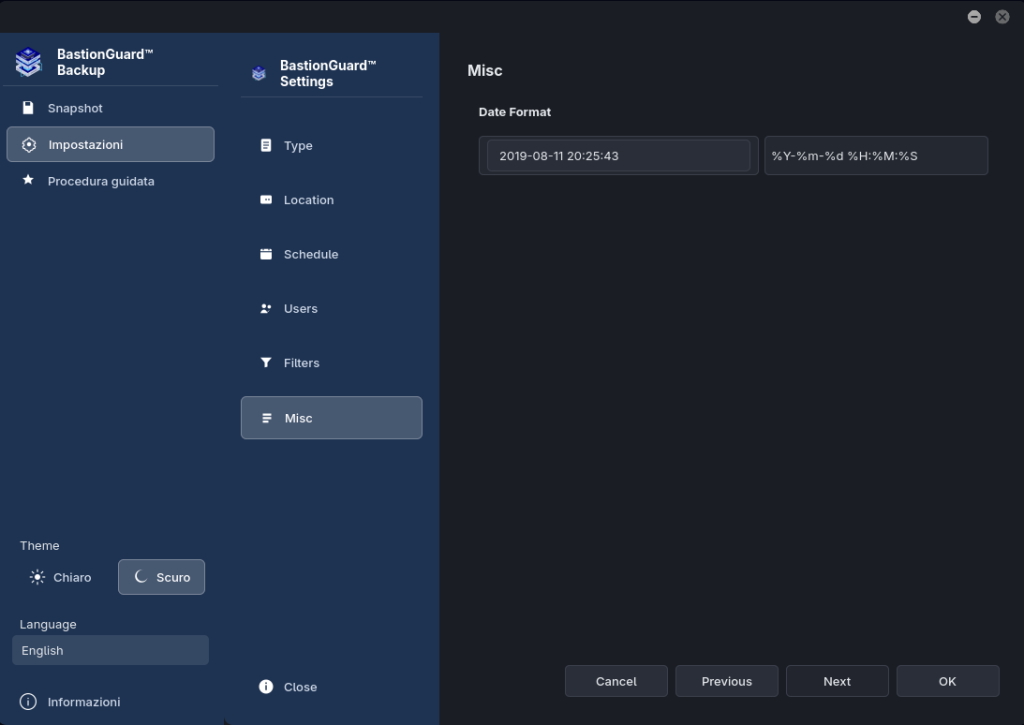Image resolution: width=1024 pixels, height=725 pixels.
Task: Click the Informazioni info circle icon
Action: (x=28, y=701)
